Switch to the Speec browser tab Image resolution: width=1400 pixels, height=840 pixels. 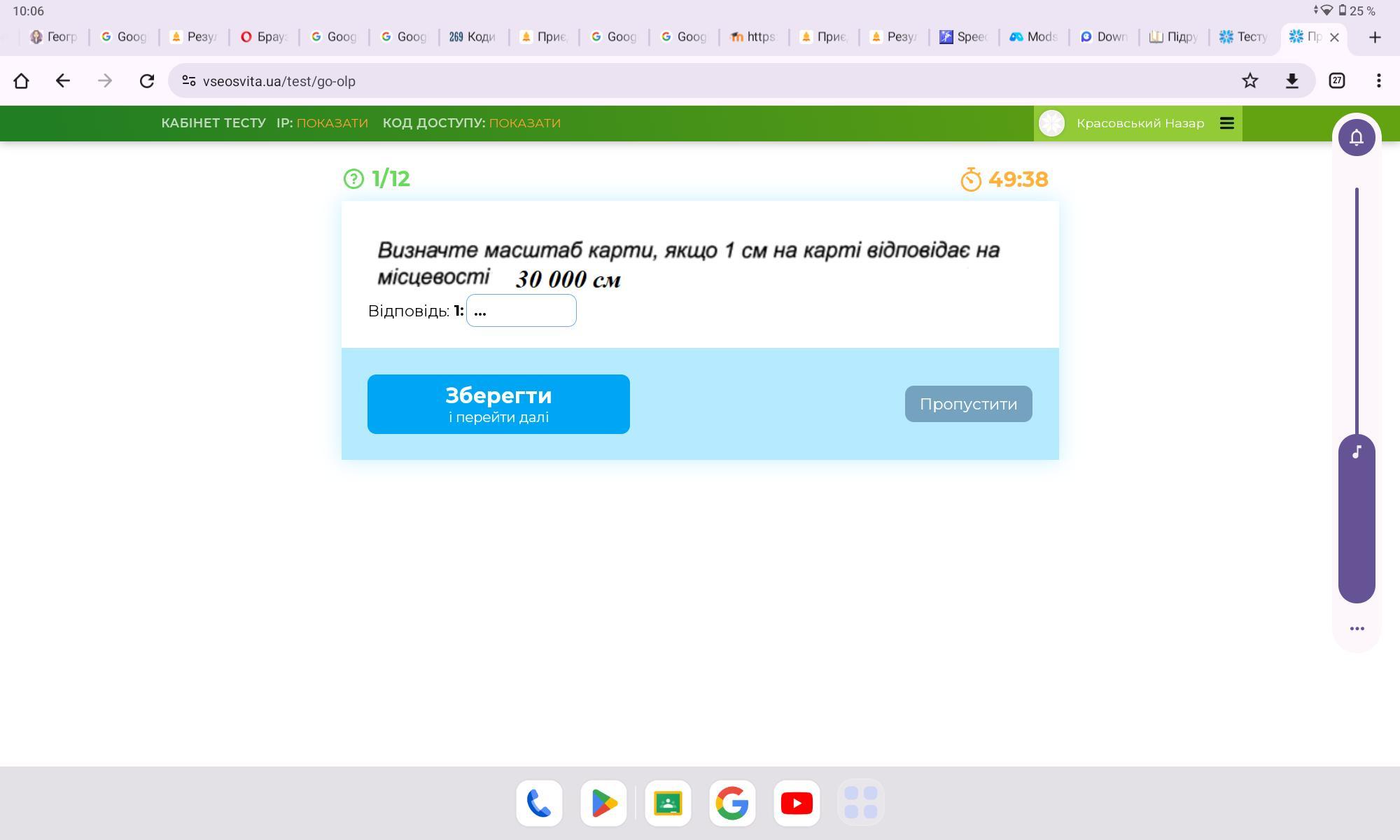tap(963, 36)
